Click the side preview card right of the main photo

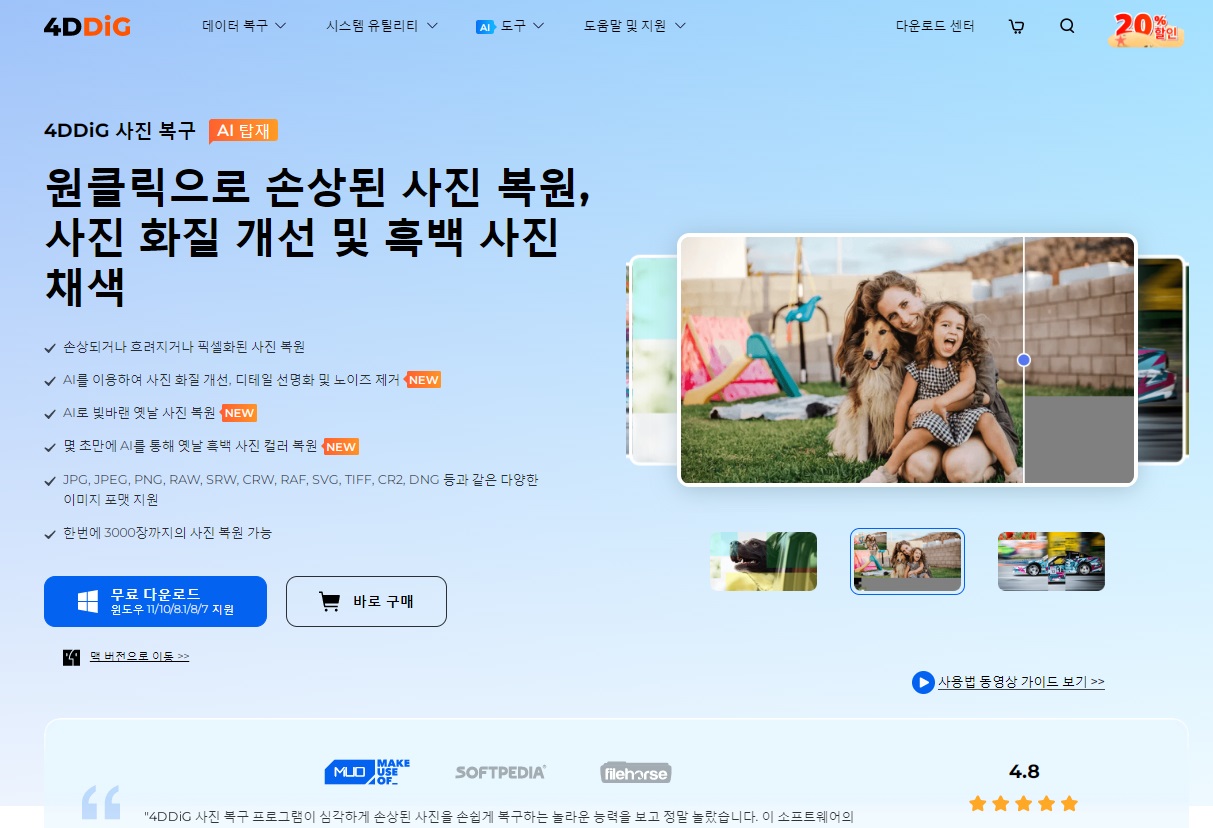tap(1162, 360)
